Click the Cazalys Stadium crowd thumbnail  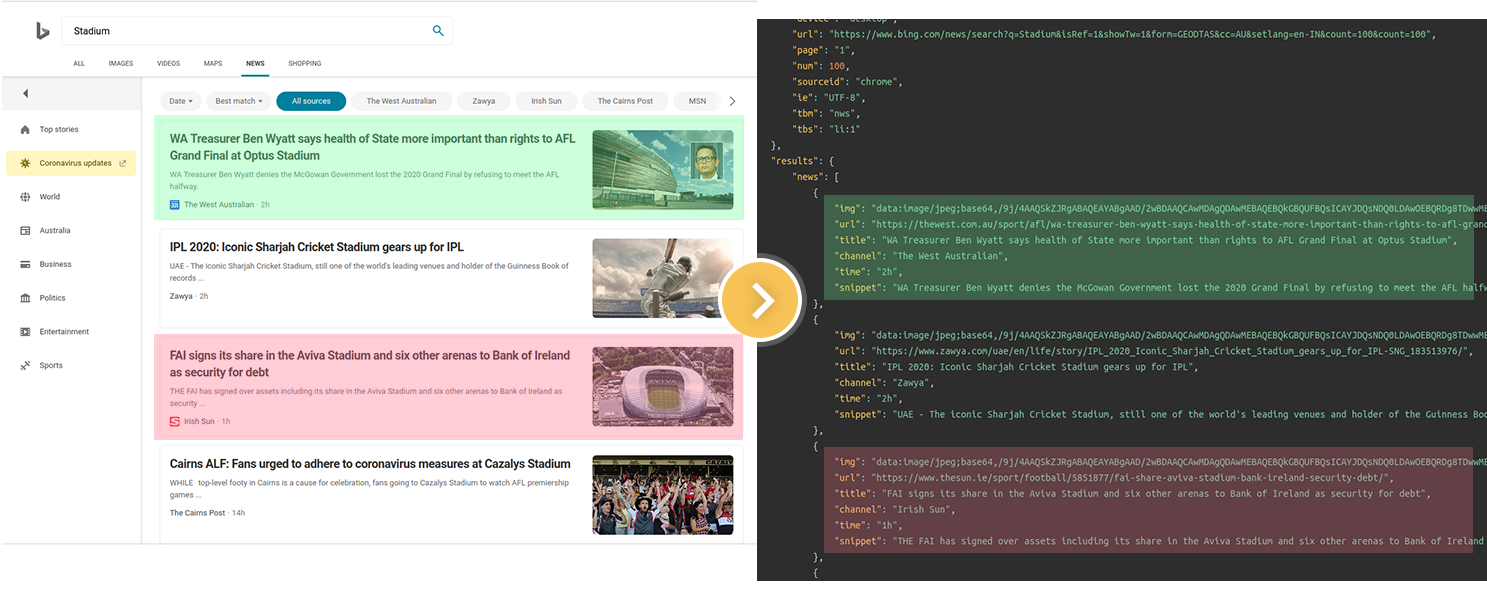pos(662,495)
